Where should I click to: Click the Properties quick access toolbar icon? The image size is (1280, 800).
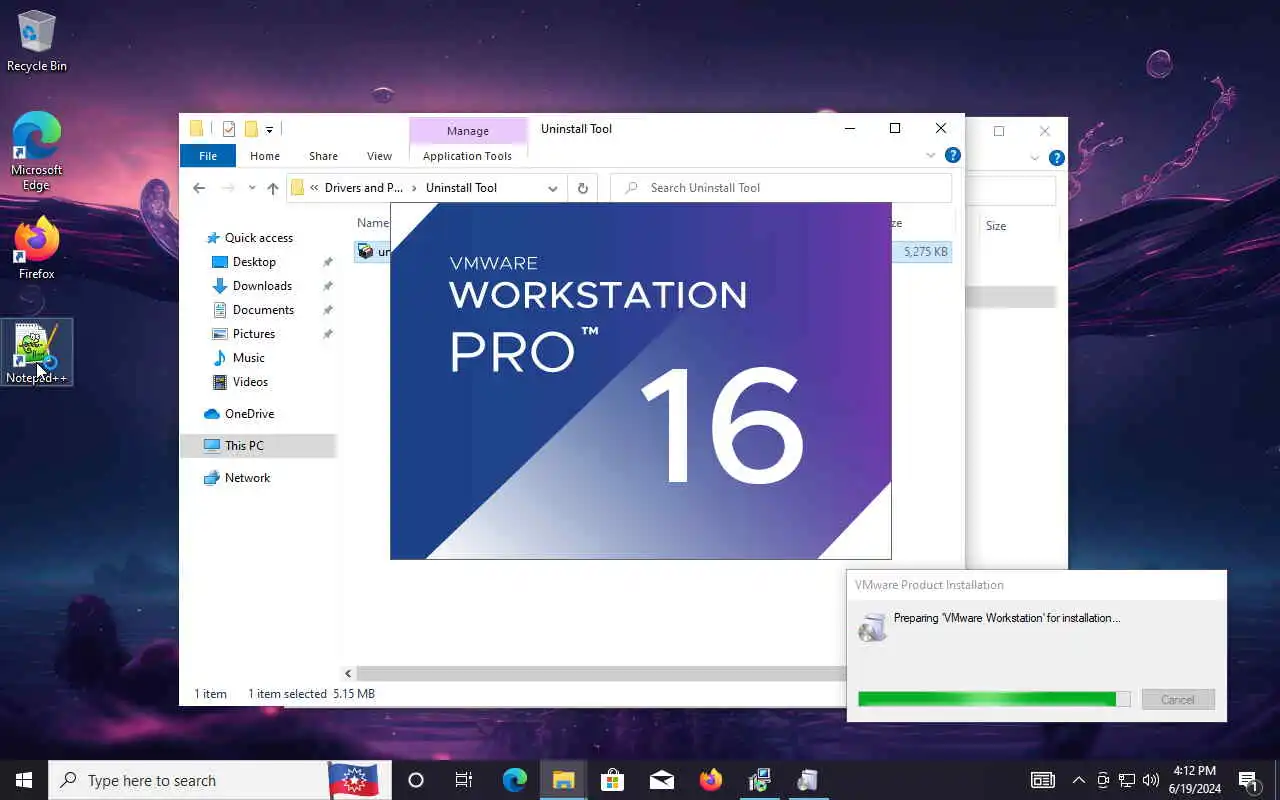coord(229,128)
